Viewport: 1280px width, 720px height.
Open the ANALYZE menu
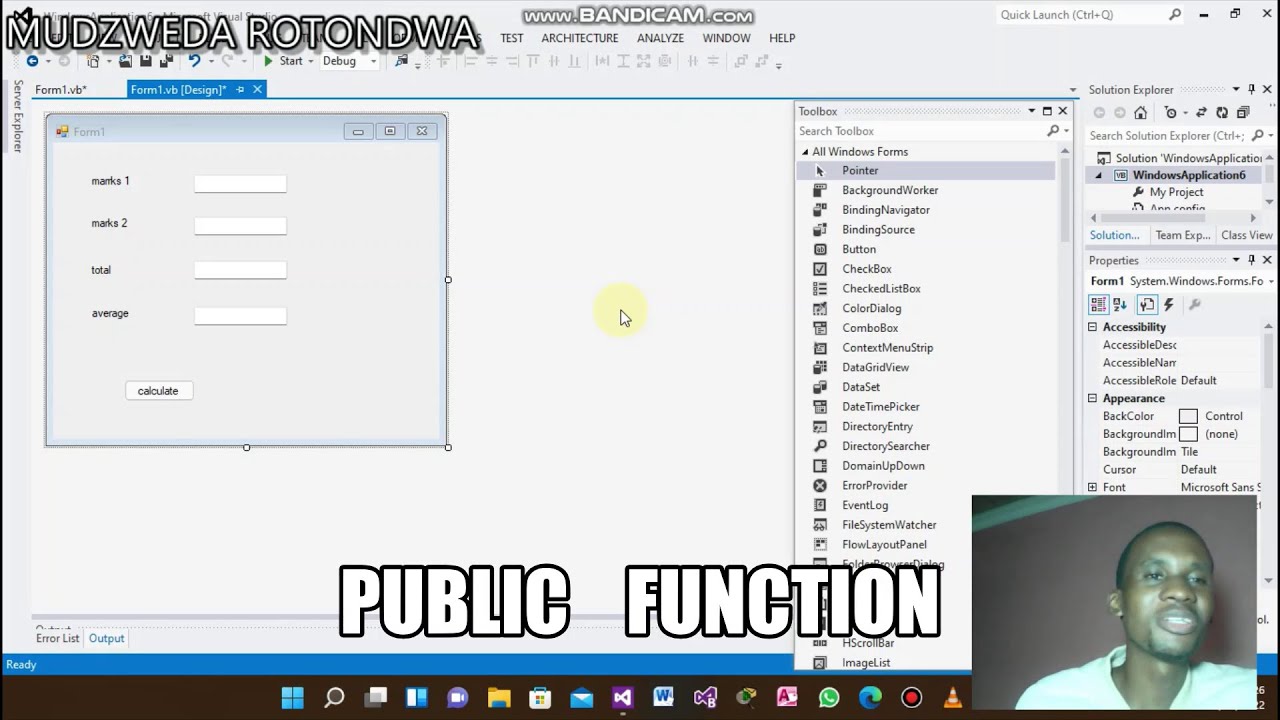click(x=660, y=38)
